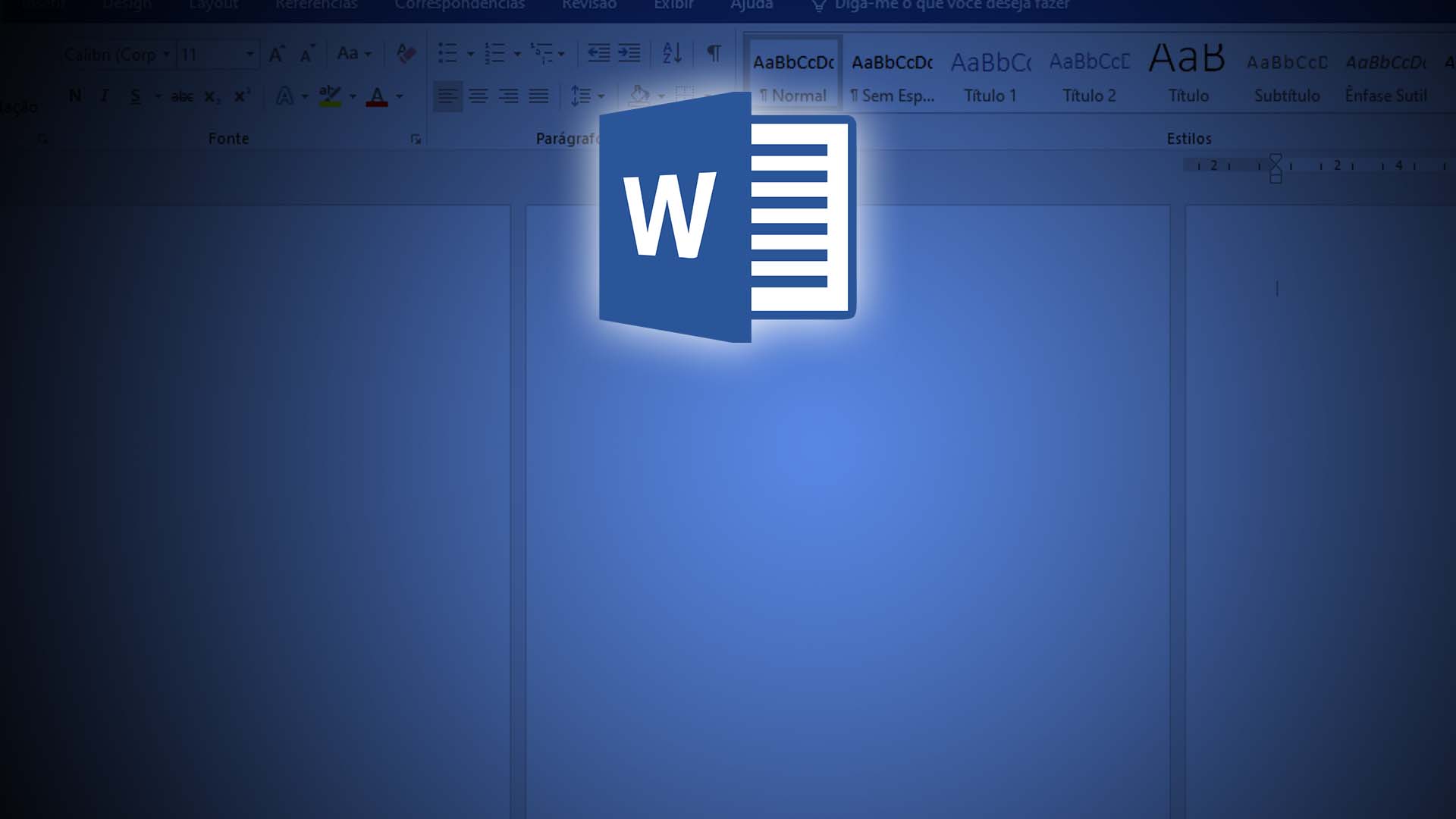Apply the Sem Esp... style
1456x819 pixels.
tap(893, 76)
